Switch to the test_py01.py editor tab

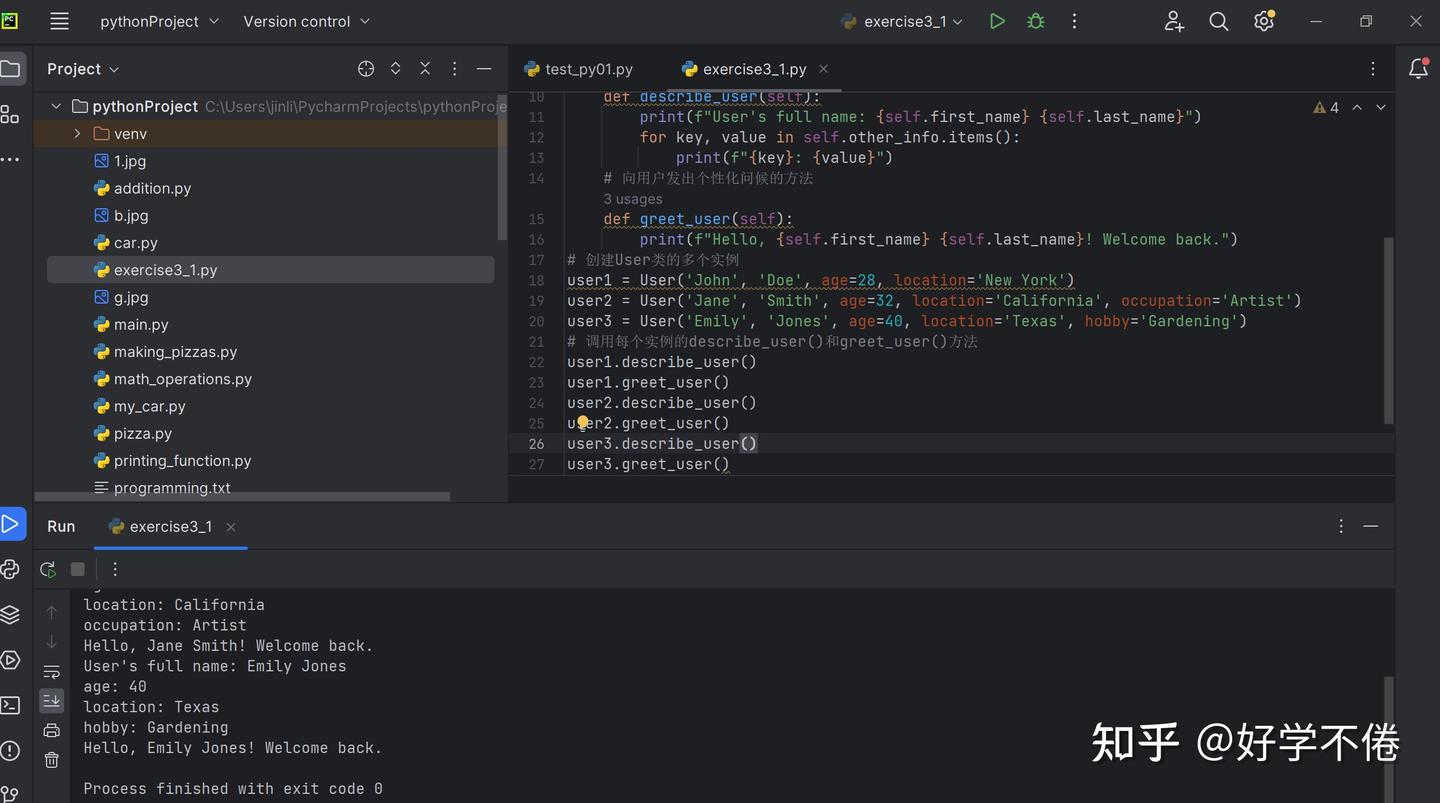[x=579, y=69]
